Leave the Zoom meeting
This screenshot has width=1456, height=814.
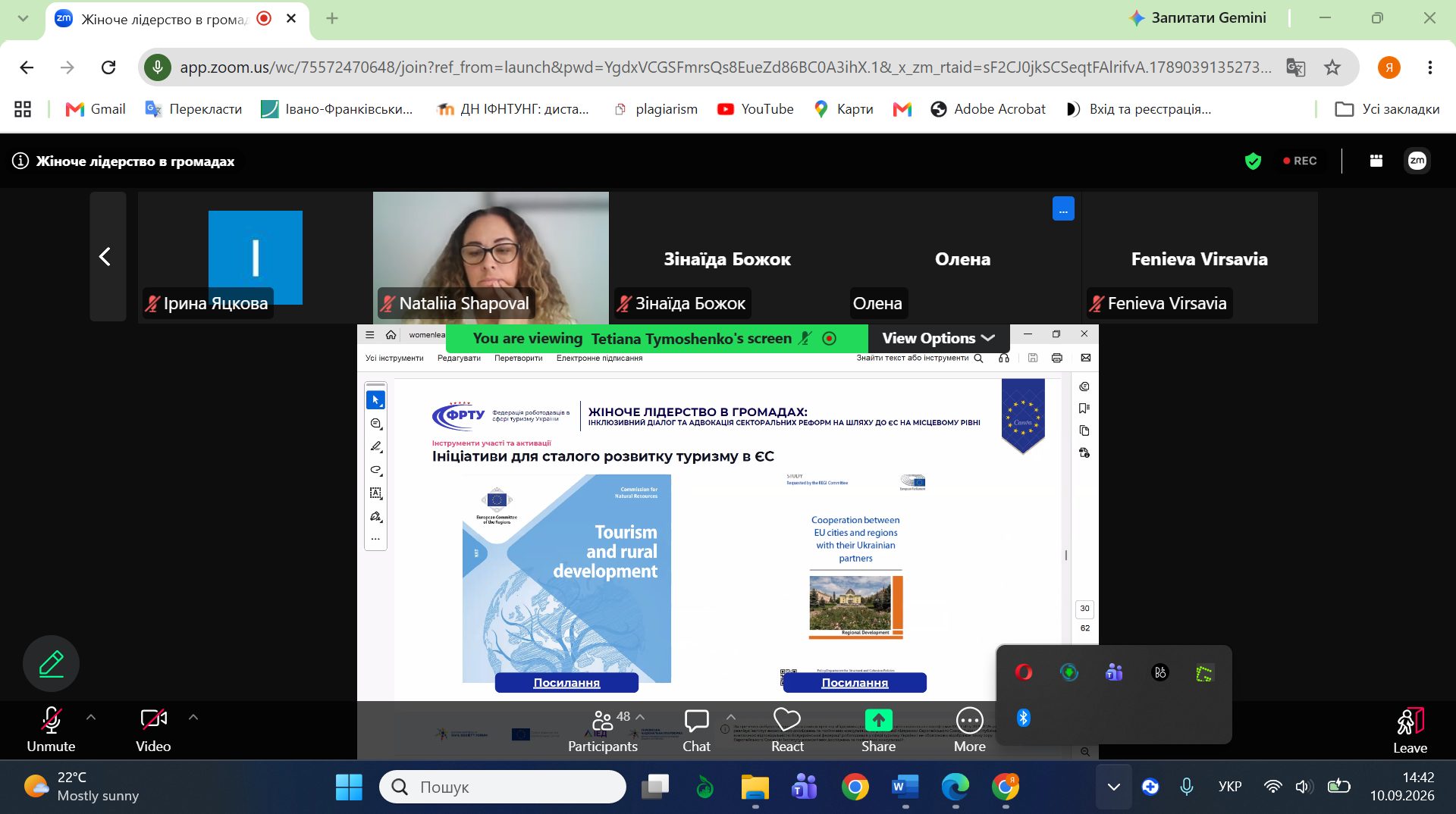click(x=1410, y=731)
